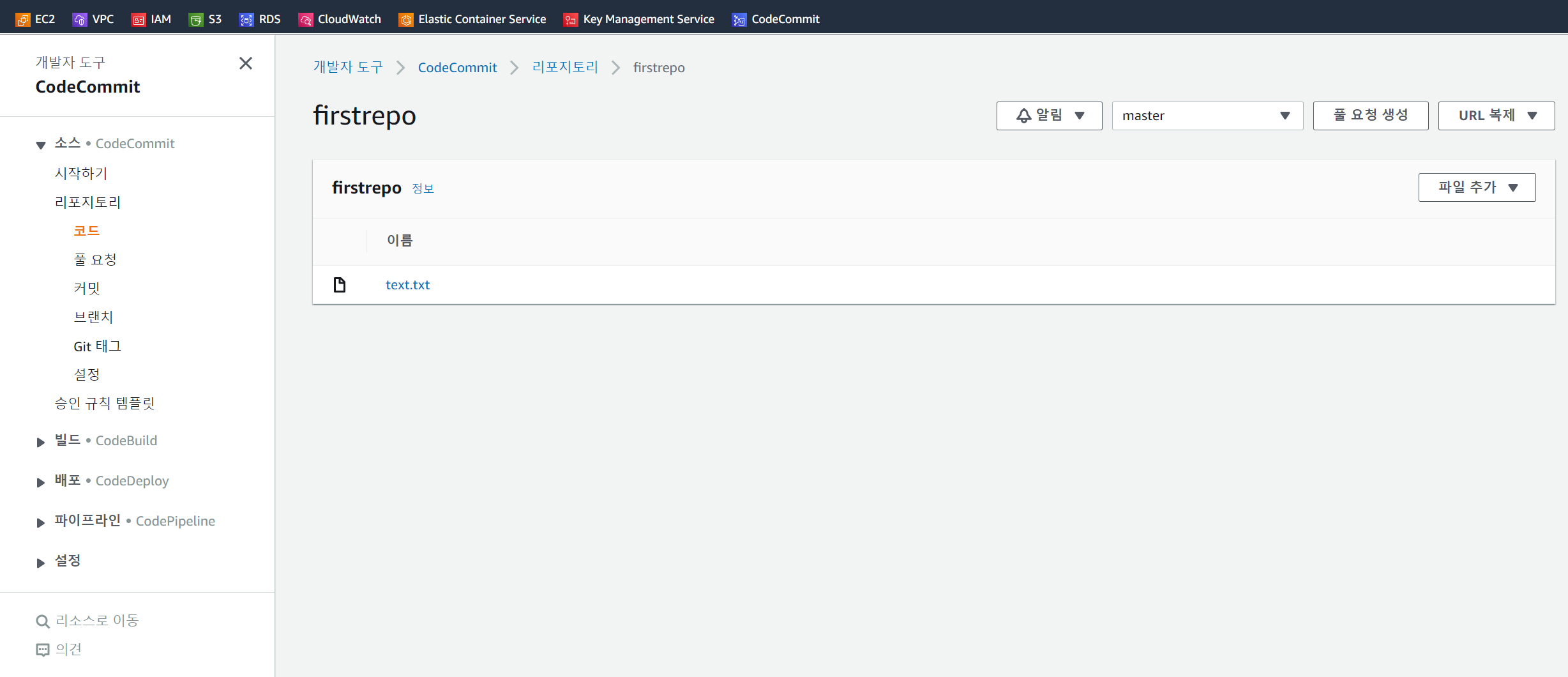Open the master branch dropdown
Viewport: 1568px width, 677px height.
click(1207, 116)
